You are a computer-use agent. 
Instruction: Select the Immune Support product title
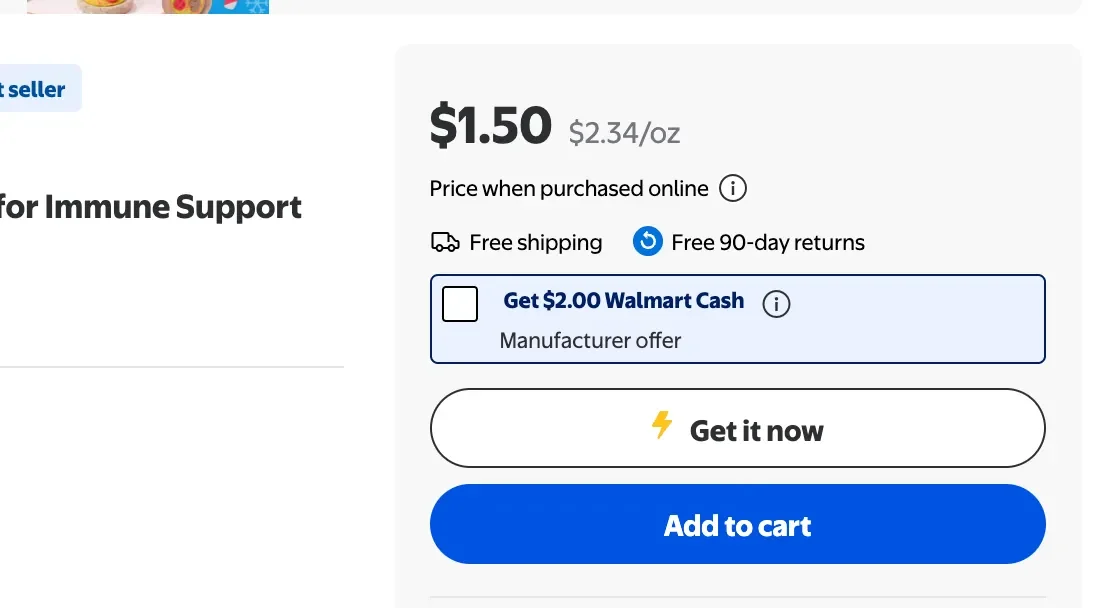150,207
